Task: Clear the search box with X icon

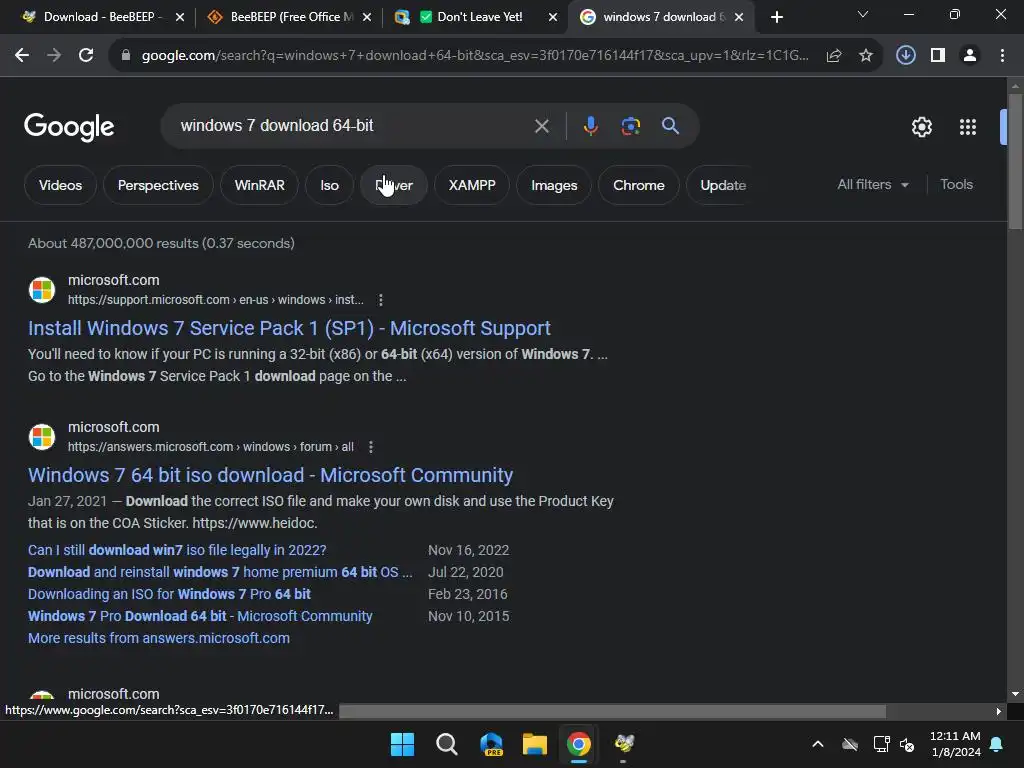Action: (541, 126)
